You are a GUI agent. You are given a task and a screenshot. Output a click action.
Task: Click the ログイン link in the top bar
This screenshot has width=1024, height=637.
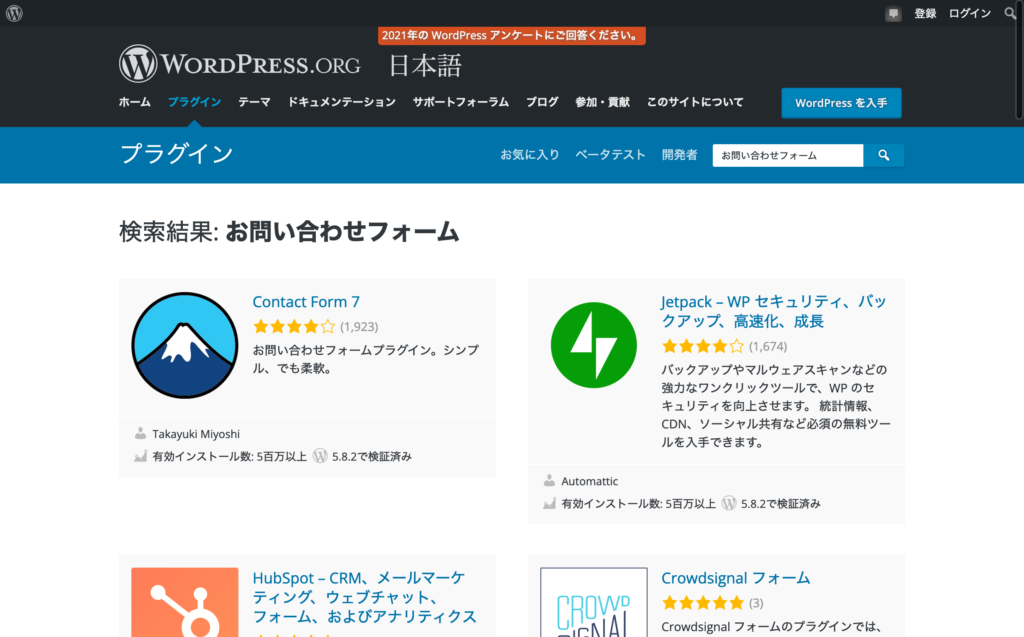point(970,14)
